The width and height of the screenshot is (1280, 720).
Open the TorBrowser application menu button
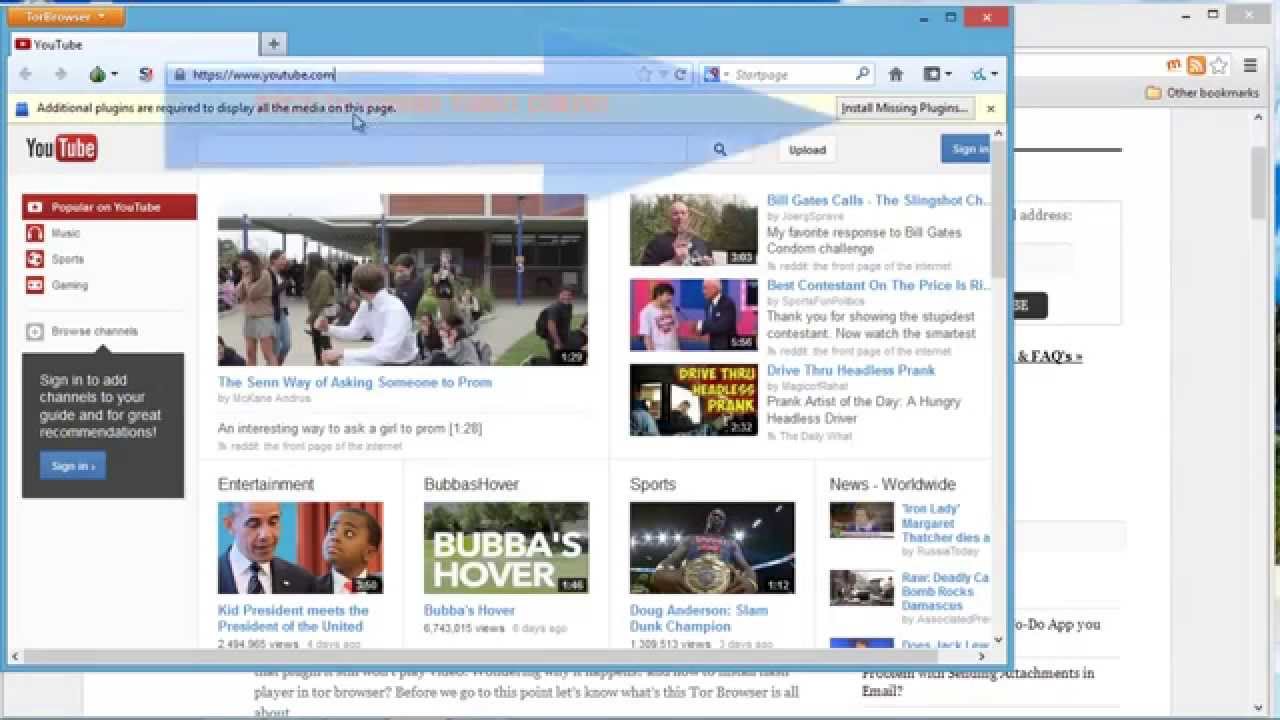pyautogui.click(x=65, y=17)
